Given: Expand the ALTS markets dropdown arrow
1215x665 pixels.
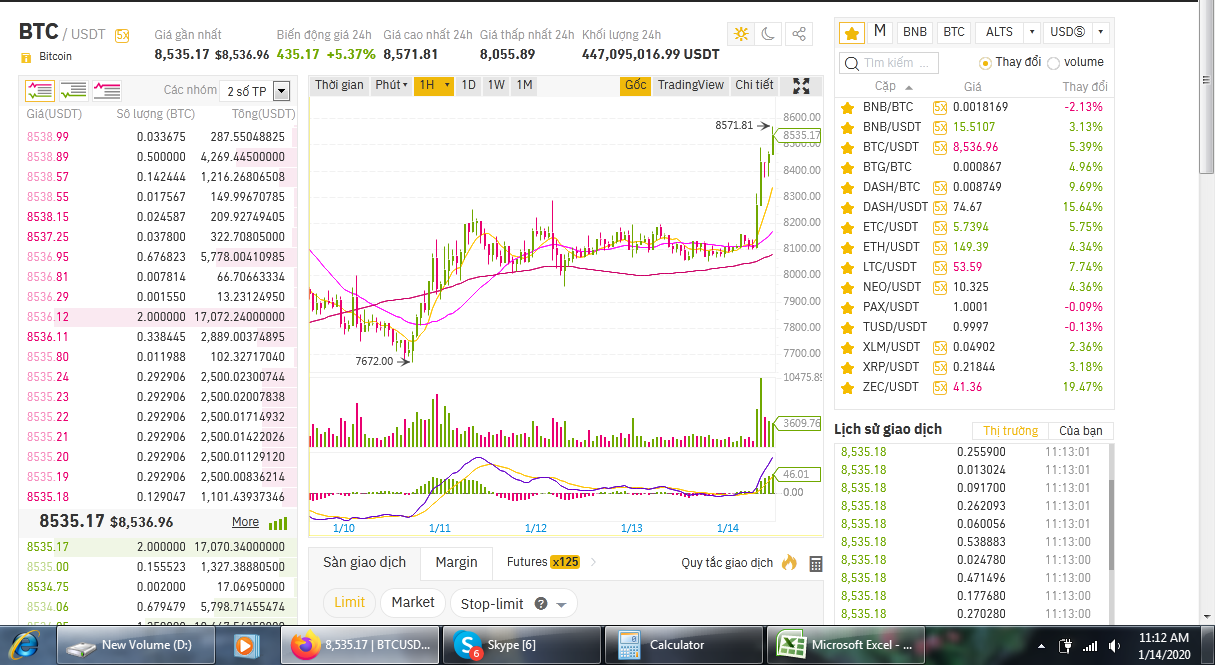Looking at the screenshot, I should coord(1032,32).
